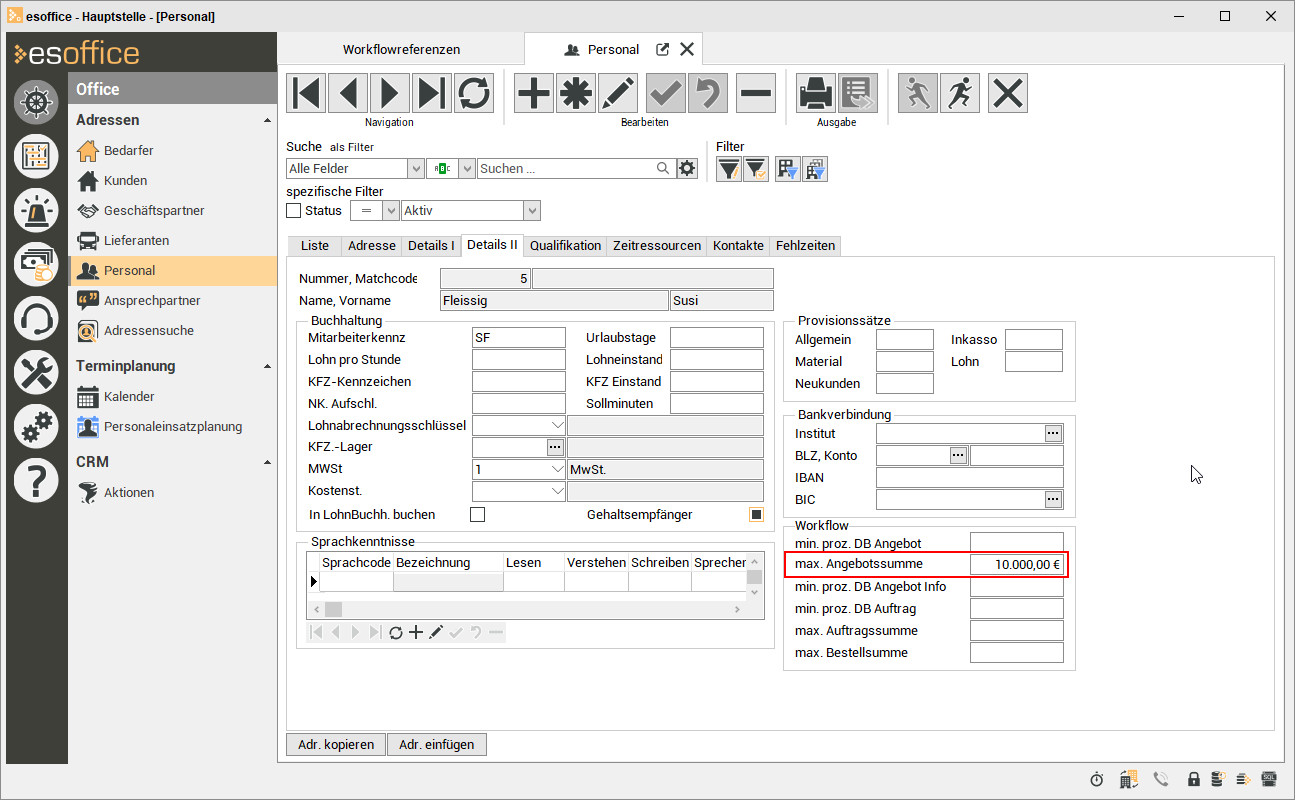Image resolution: width=1295 pixels, height=800 pixels.
Task: Delete record with minus toolbar icon
Action: click(x=756, y=93)
